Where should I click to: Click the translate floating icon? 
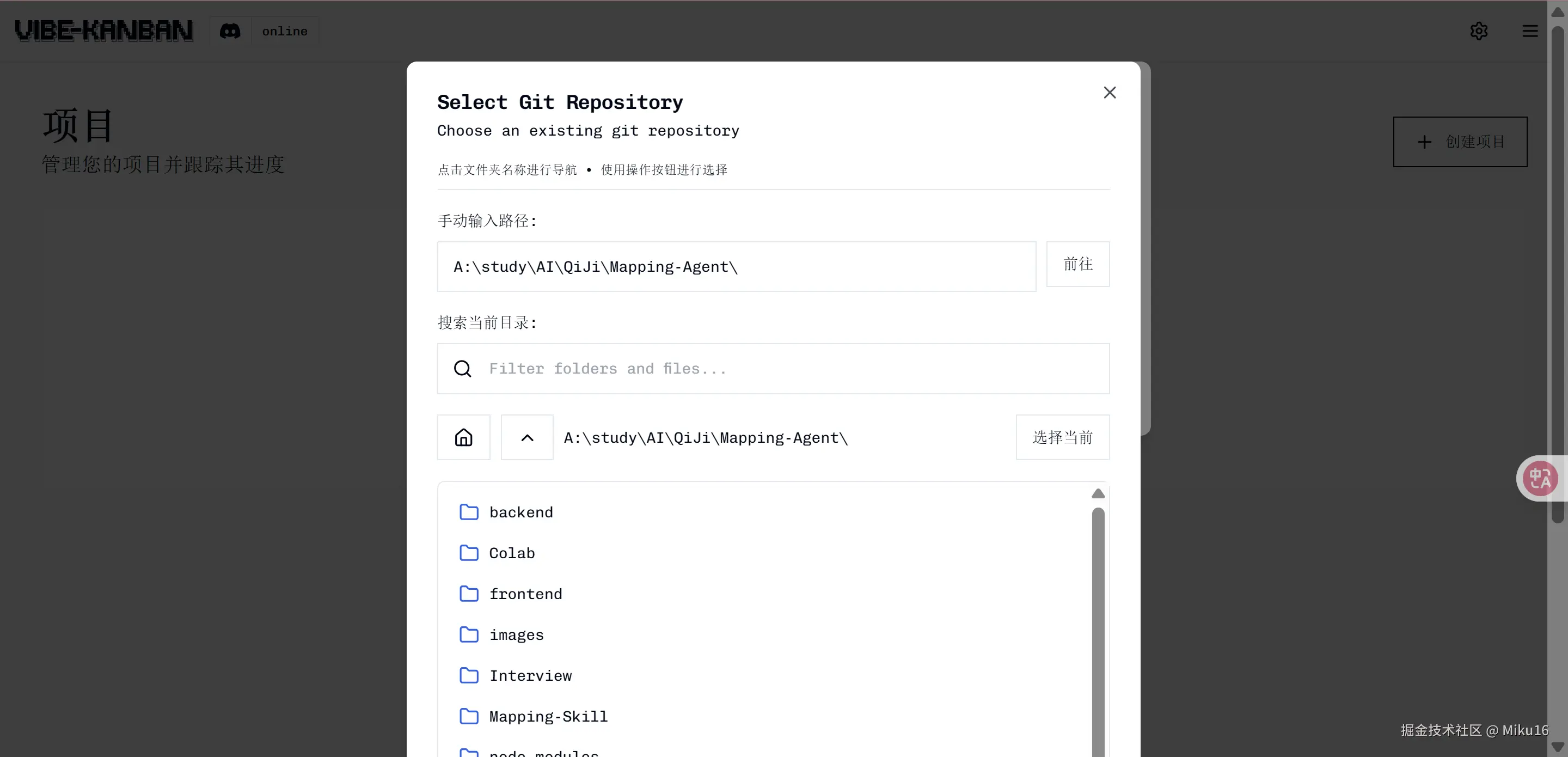click(x=1540, y=478)
